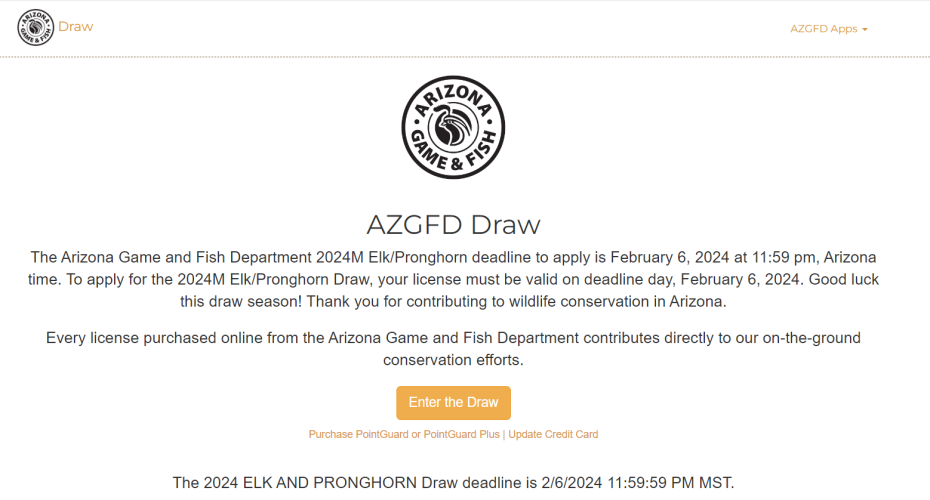Select the bird emblem inside the large logo
The width and height of the screenshot is (930, 500).
click(x=453, y=125)
